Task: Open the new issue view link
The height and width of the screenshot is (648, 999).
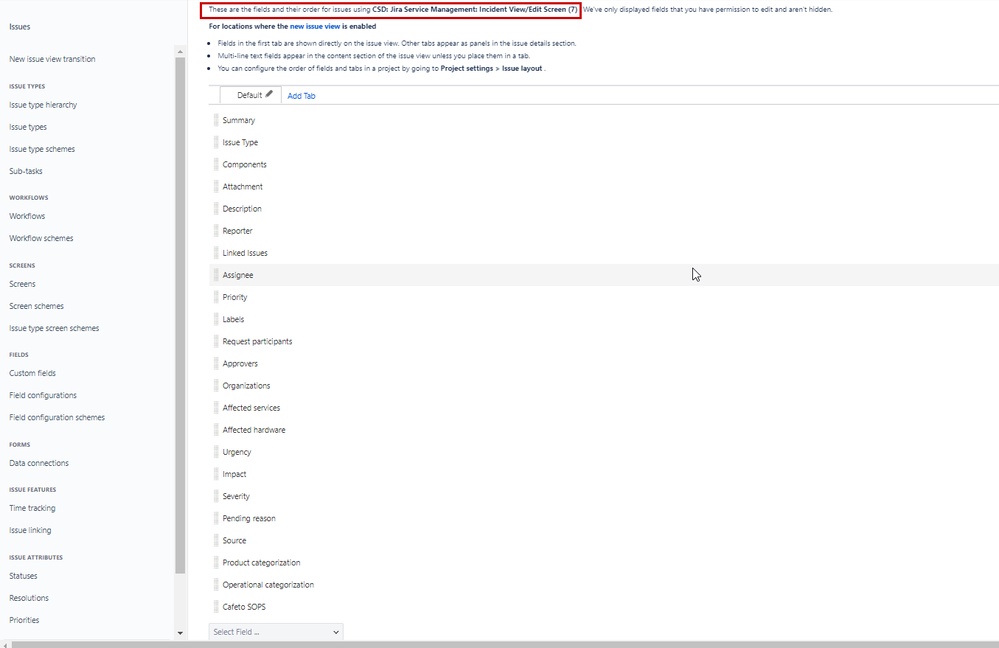Action: [315, 26]
